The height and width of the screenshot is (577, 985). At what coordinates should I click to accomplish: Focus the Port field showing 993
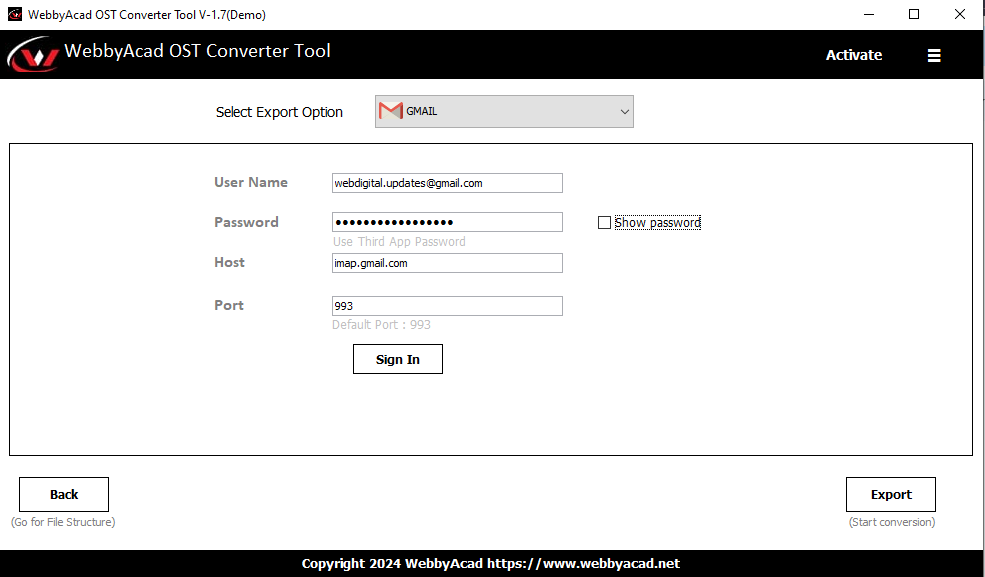click(x=447, y=306)
